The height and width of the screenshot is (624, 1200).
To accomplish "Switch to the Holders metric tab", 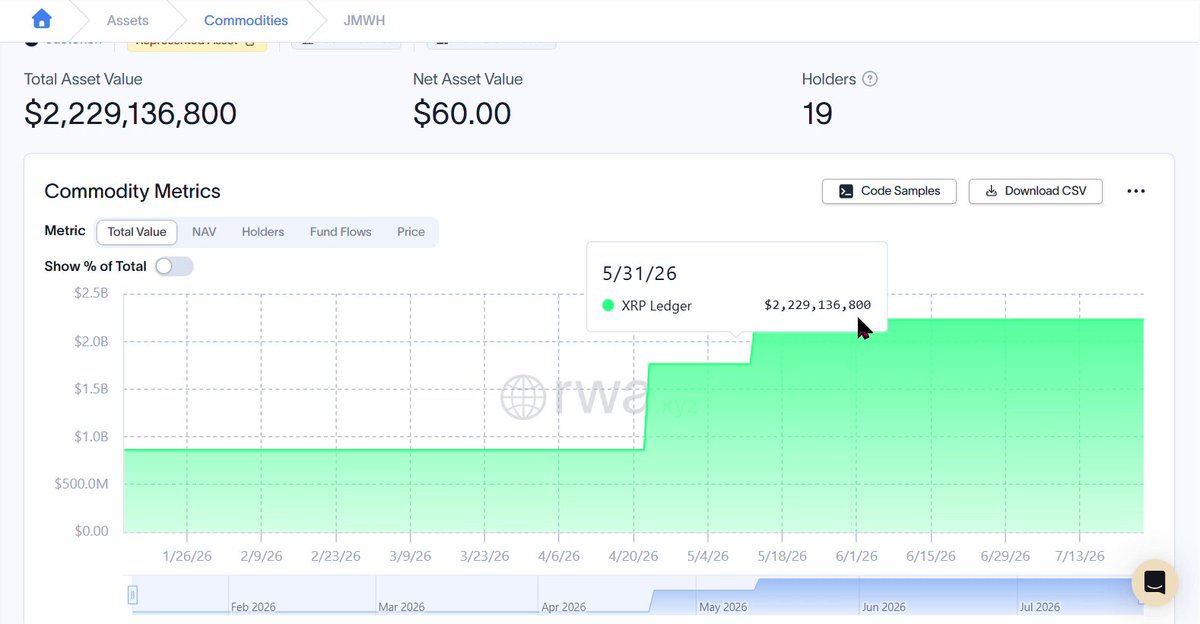I will (263, 232).
